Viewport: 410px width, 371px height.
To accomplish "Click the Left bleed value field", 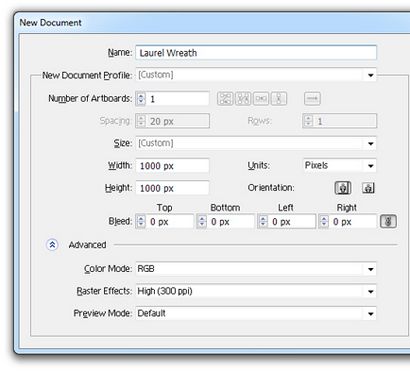I will [292, 222].
